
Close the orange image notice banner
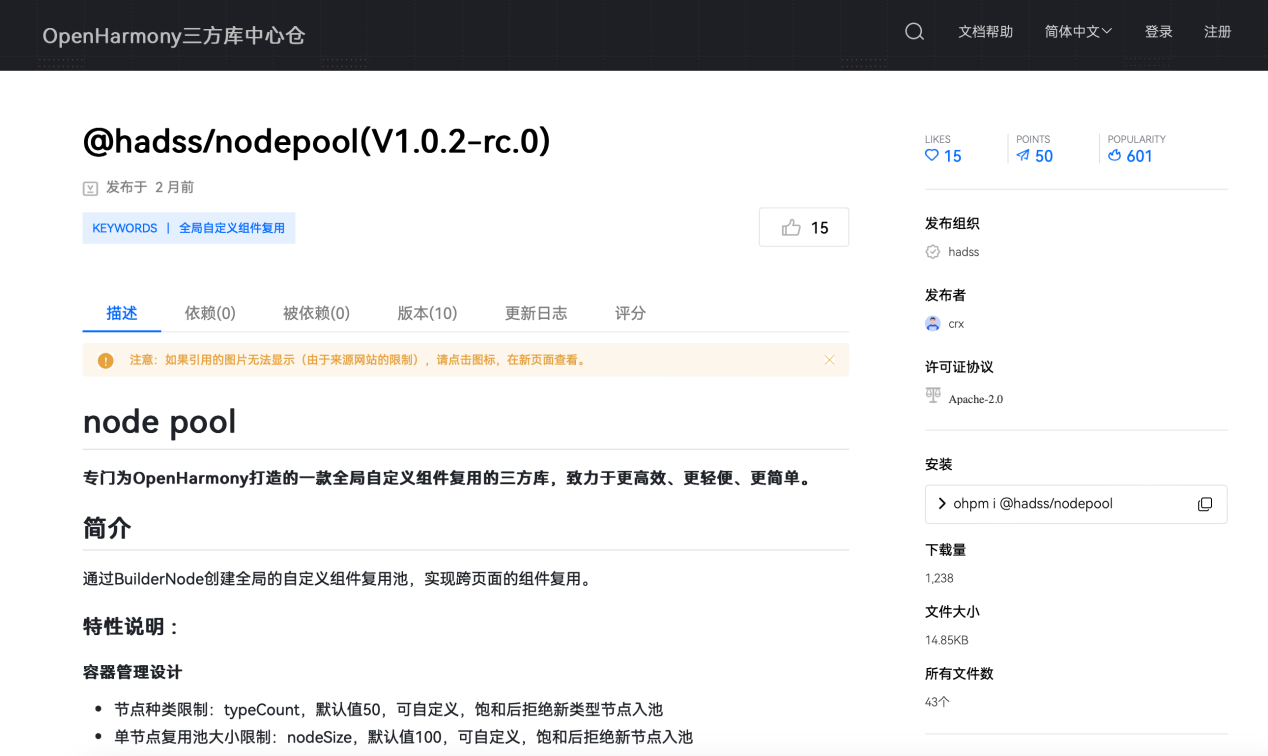click(x=829, y=360)
